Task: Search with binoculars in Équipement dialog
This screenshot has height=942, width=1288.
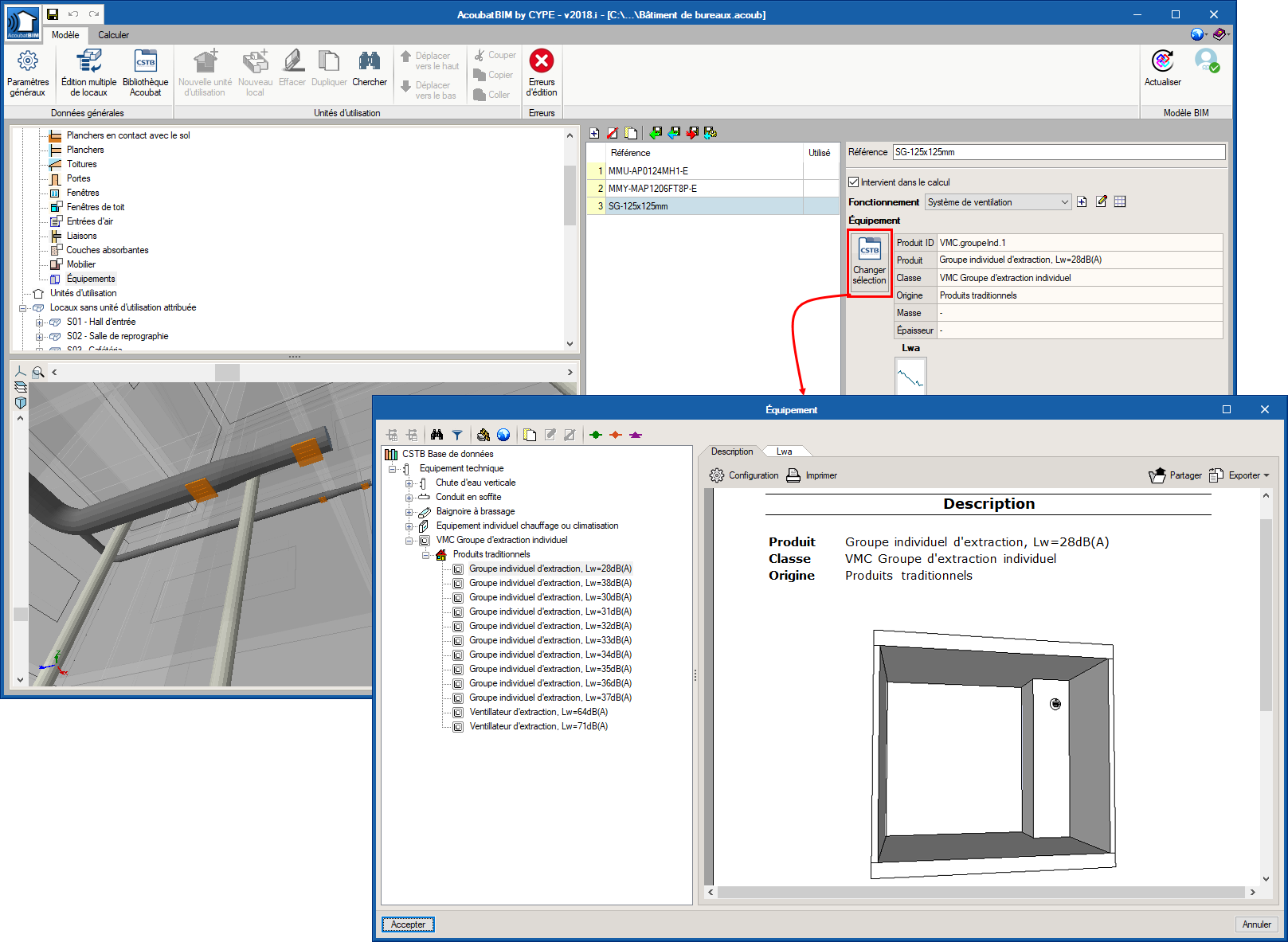Action: pyautogui.click(x=437, y=435)
